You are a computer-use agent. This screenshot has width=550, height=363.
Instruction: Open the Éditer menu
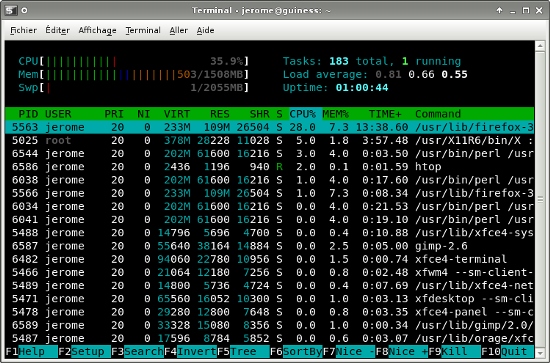click(58, 31)
